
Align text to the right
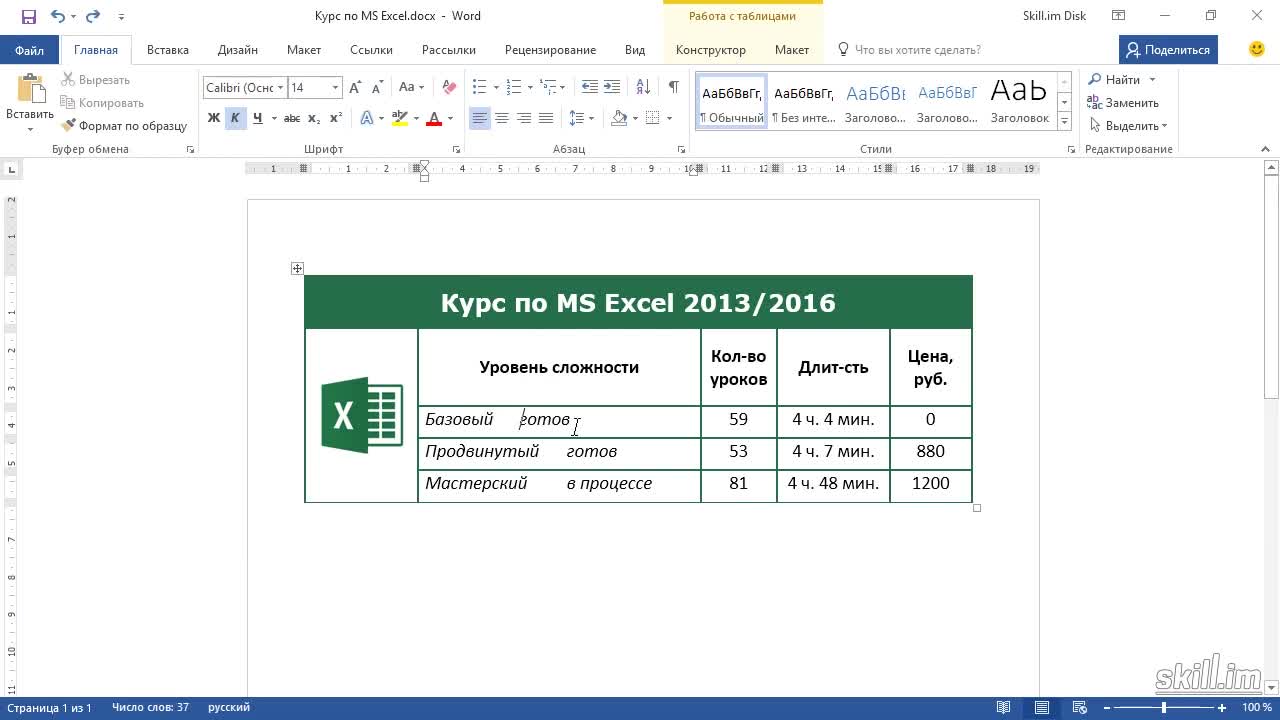click(524, 118)
